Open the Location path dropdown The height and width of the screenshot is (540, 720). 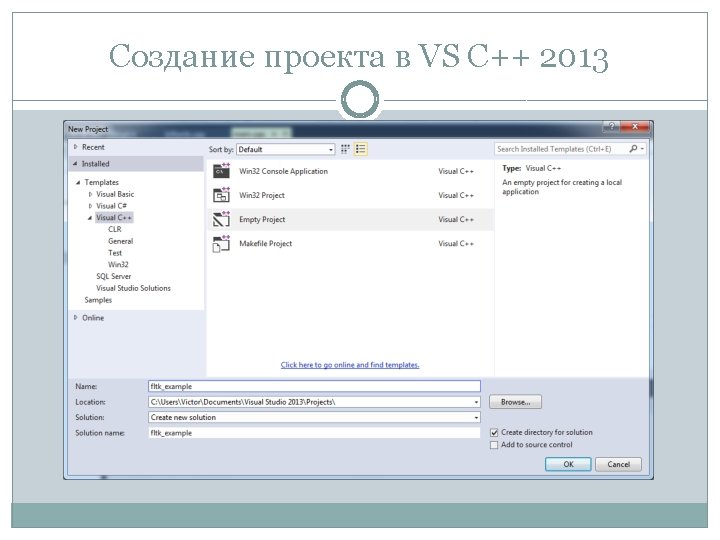pos(476,402)
